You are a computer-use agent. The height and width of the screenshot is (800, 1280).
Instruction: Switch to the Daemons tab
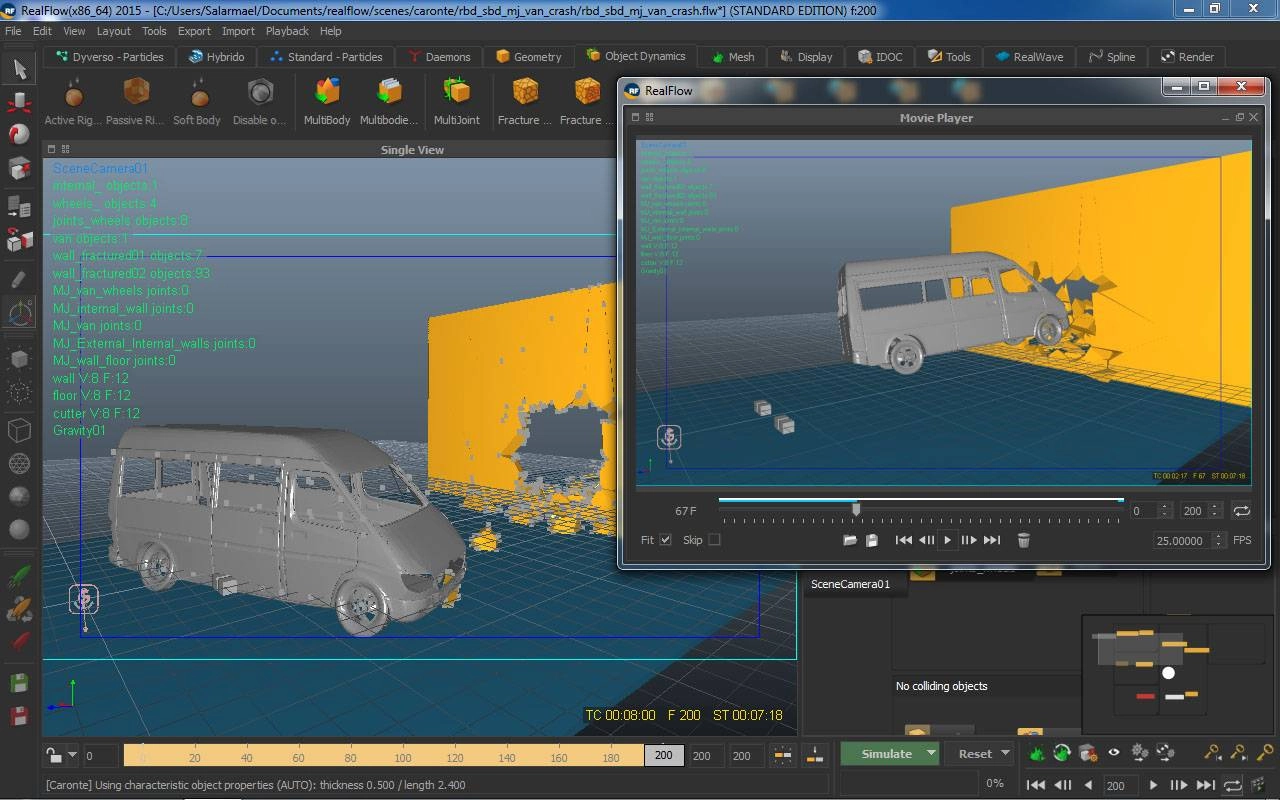(x=437, y=57)
